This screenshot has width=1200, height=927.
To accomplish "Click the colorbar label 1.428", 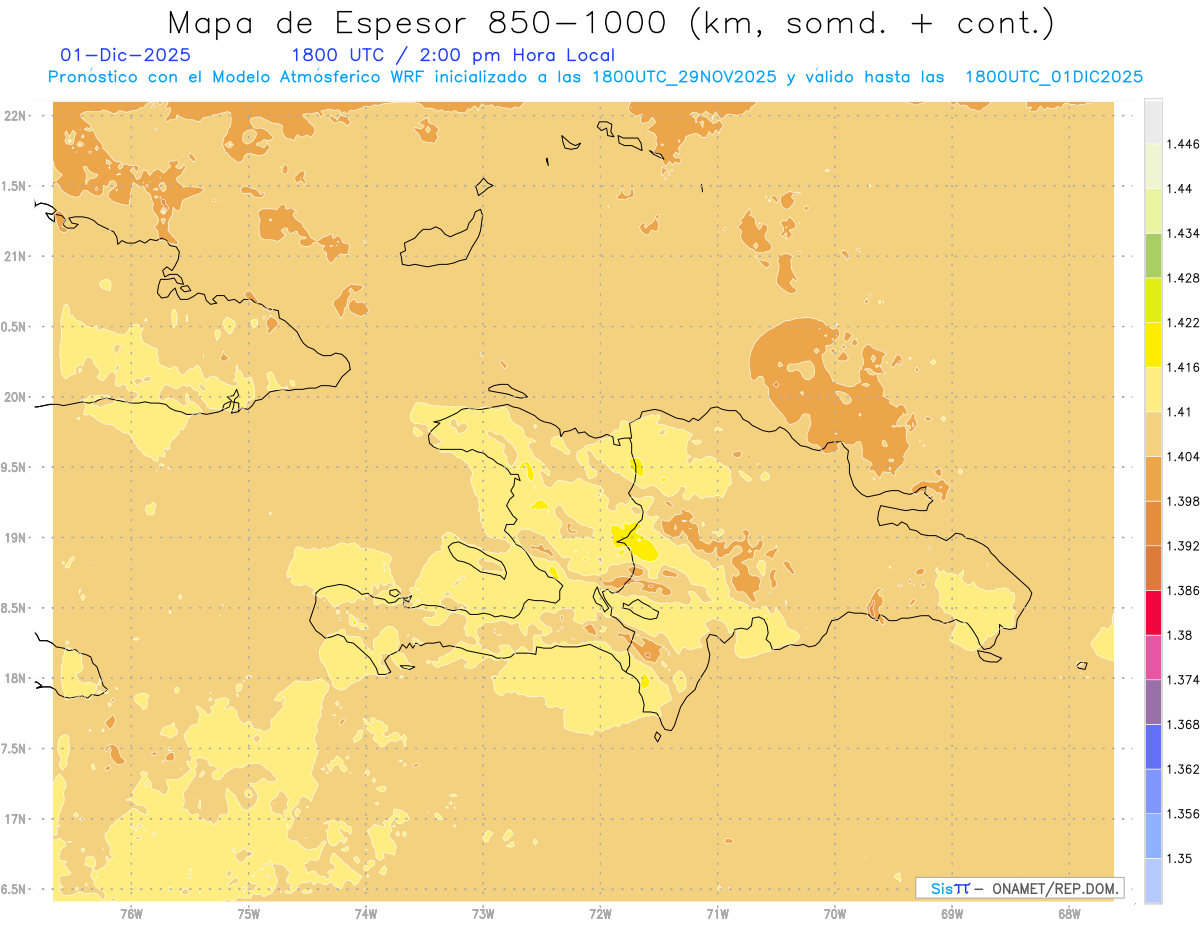I will coord(1183,278).
